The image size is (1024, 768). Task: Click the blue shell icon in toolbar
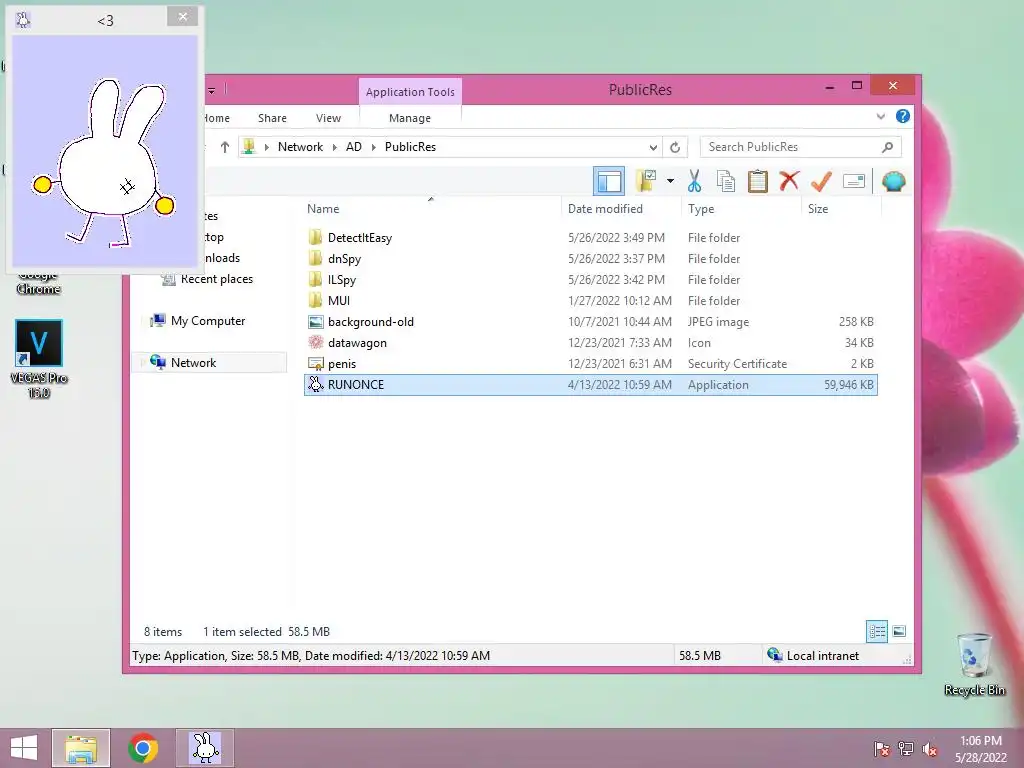click(893, 181)
